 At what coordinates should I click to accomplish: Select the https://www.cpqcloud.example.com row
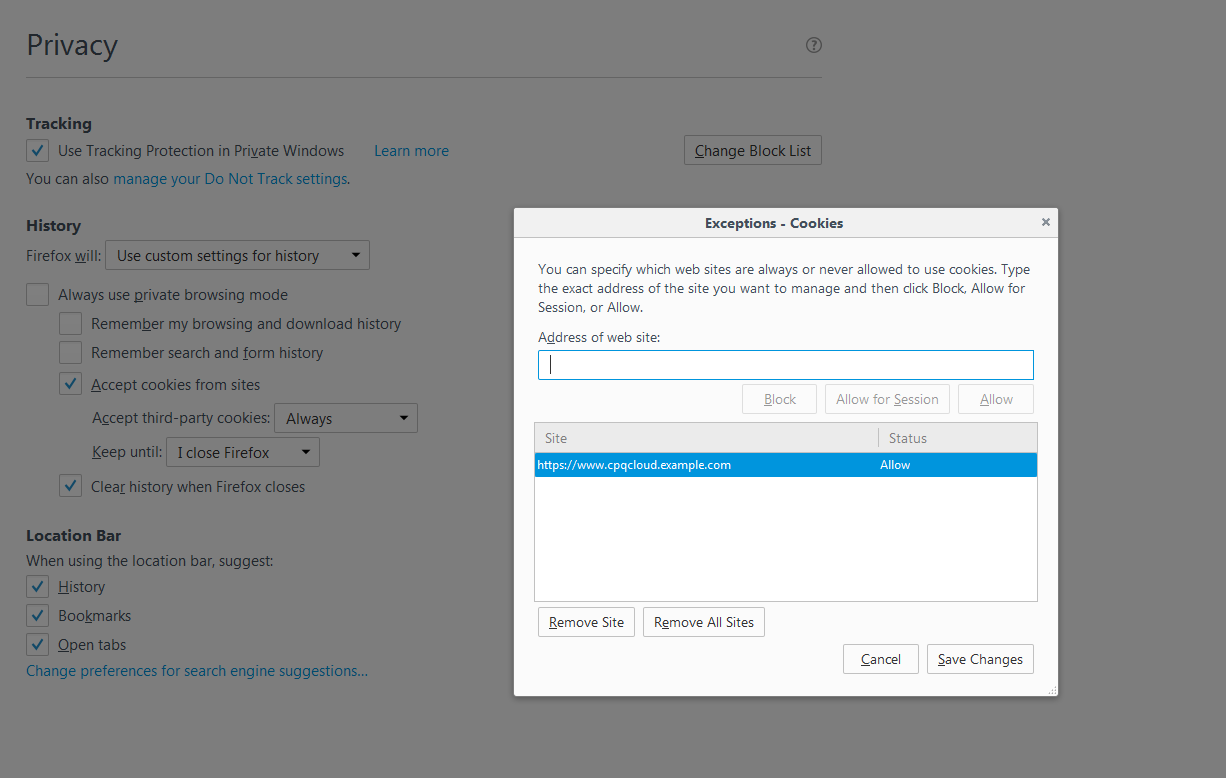coord(786,465)
